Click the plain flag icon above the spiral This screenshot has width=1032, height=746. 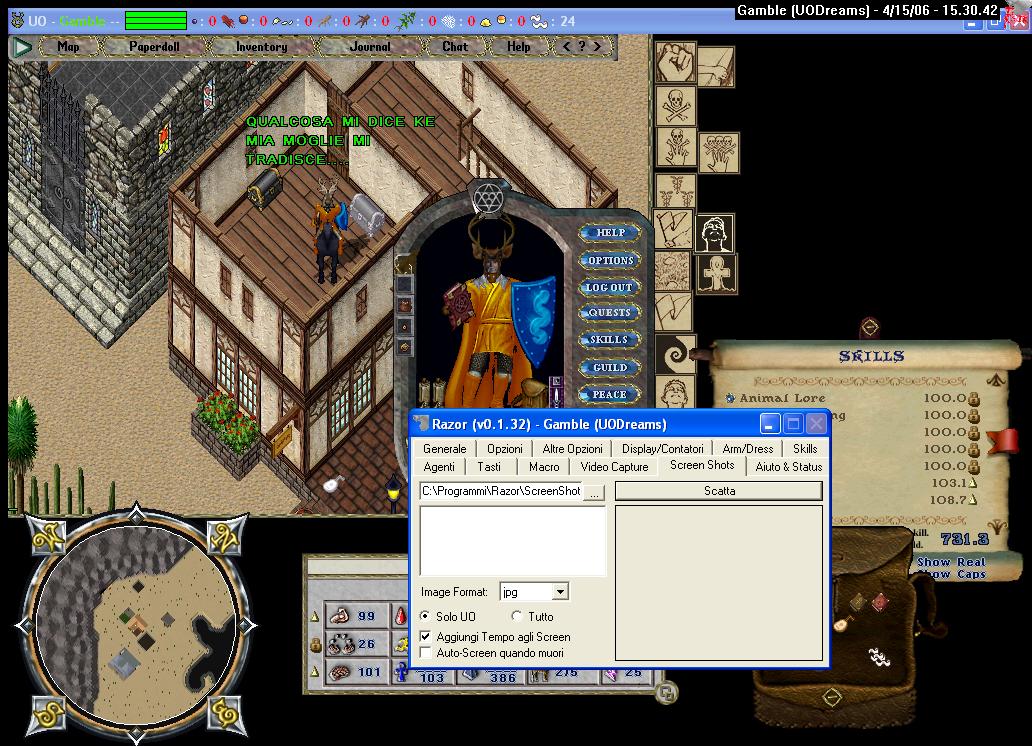click(x=673, y=312)
